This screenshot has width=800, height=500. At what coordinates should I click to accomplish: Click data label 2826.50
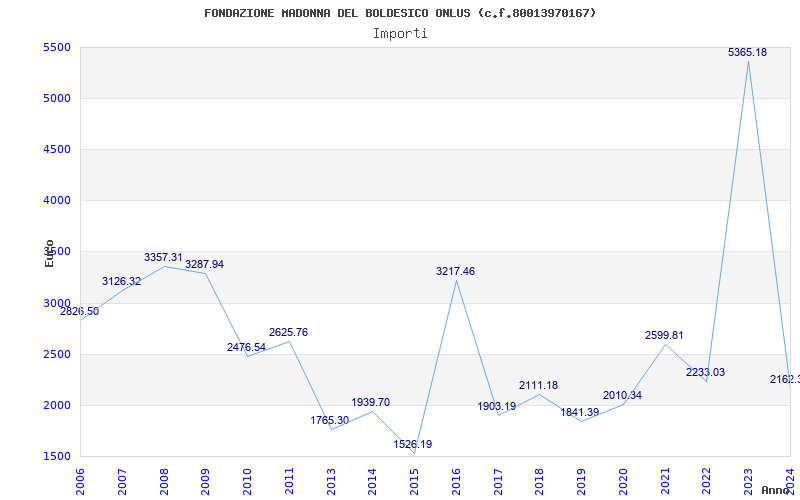(80, 311)
